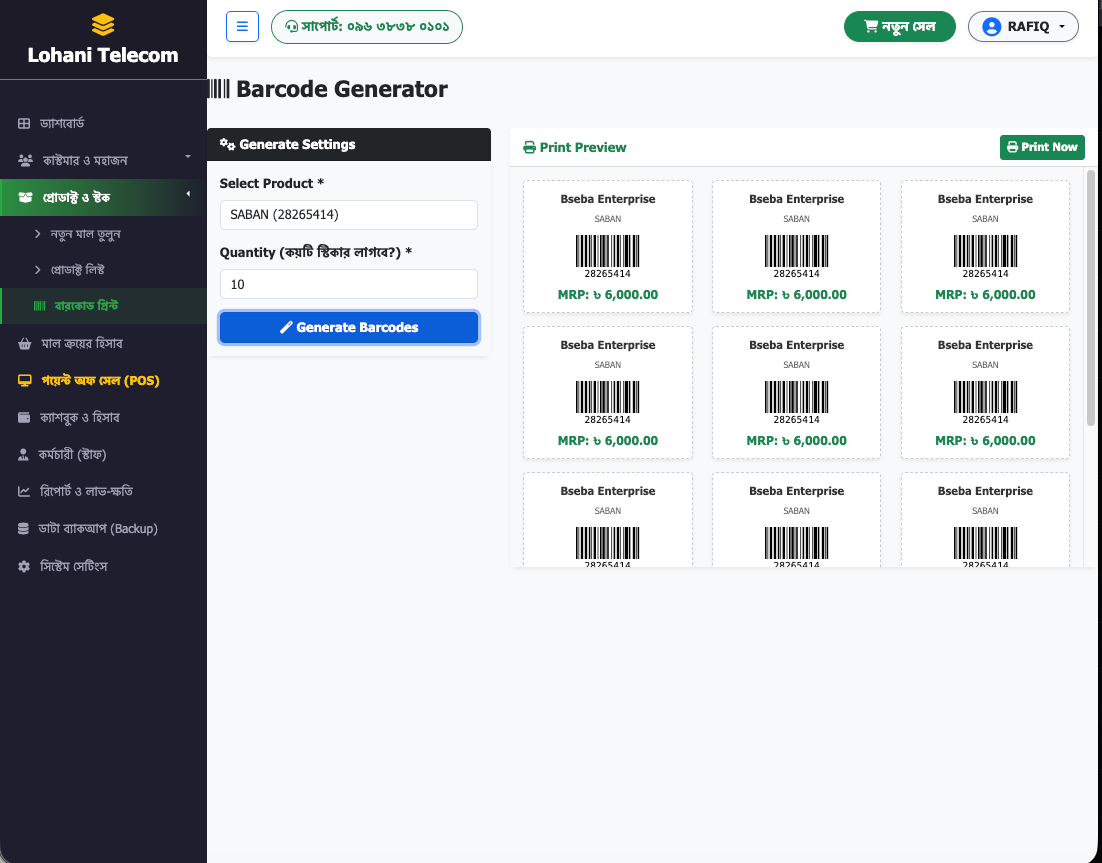Image resolution: width=1102 pixels, height=863 pixels.
Task: Click the Print Preview vertical scrollbar
Action: (1091, 298)
